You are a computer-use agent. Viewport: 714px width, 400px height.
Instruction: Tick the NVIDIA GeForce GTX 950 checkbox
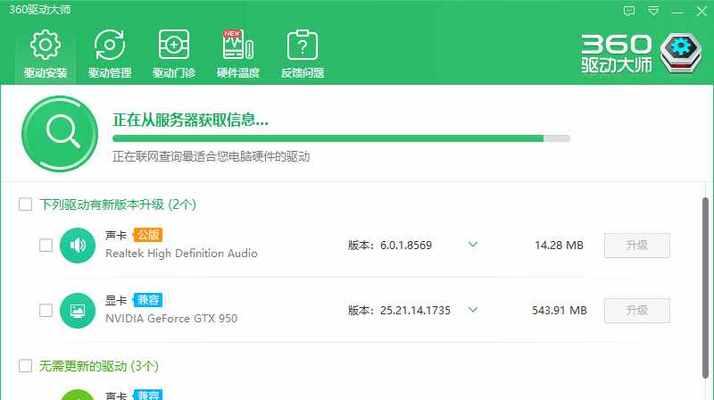pos(46,311)
